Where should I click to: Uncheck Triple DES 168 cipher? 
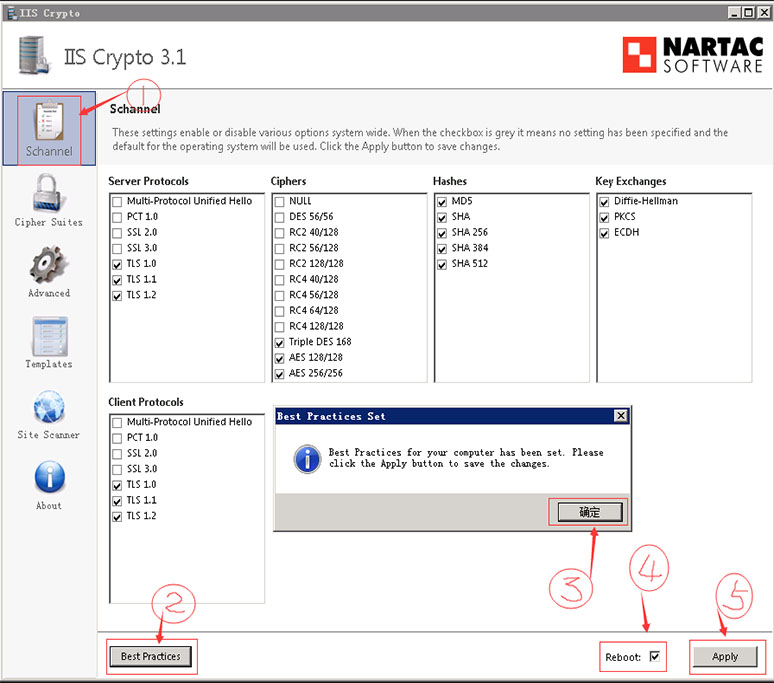click(x=280, y=342)
